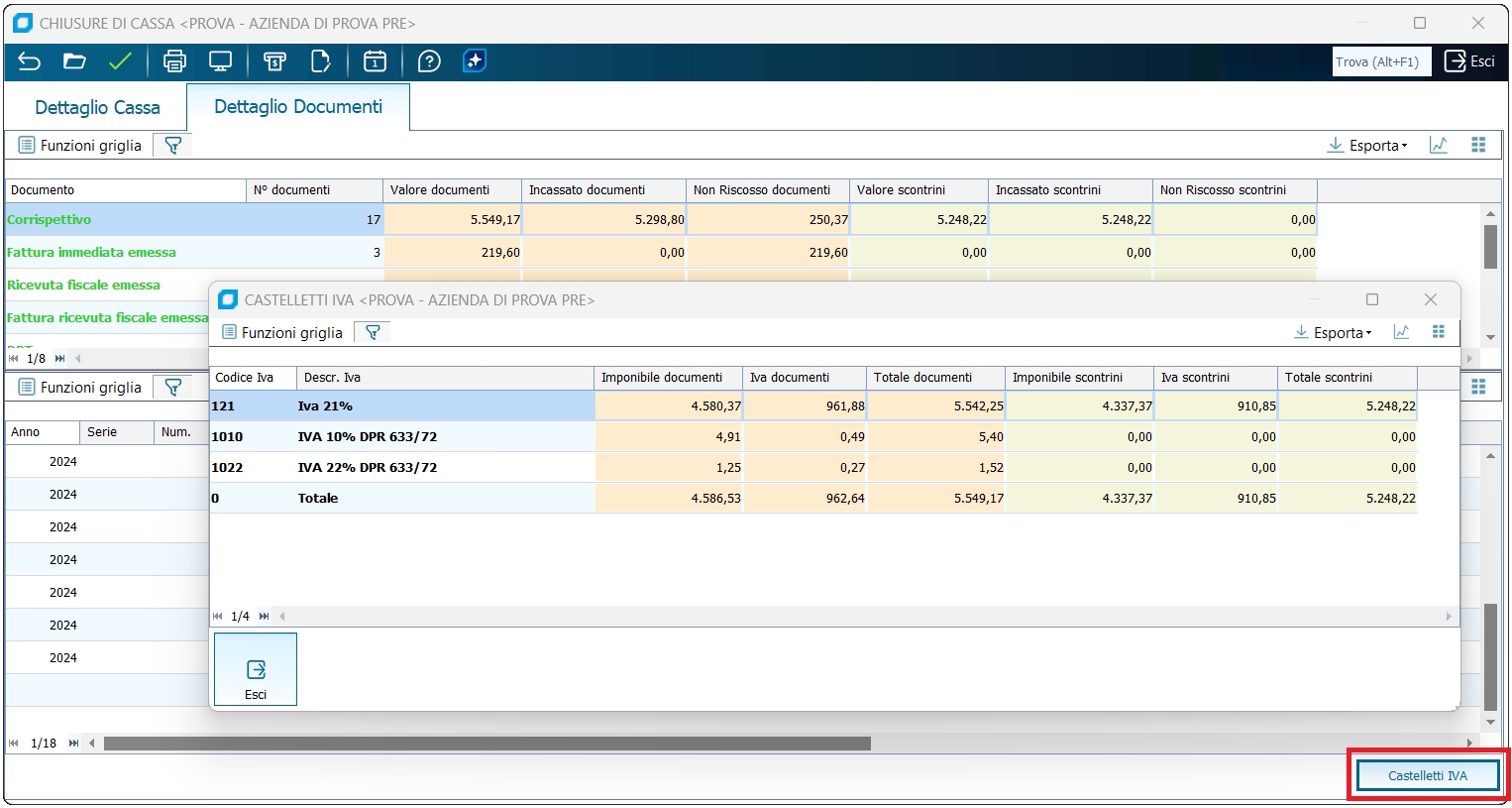Show chart view in Castelletti IVA window
This screenshot has width=1512, height=808.
pyautogui.click(x=1401, y=332)
